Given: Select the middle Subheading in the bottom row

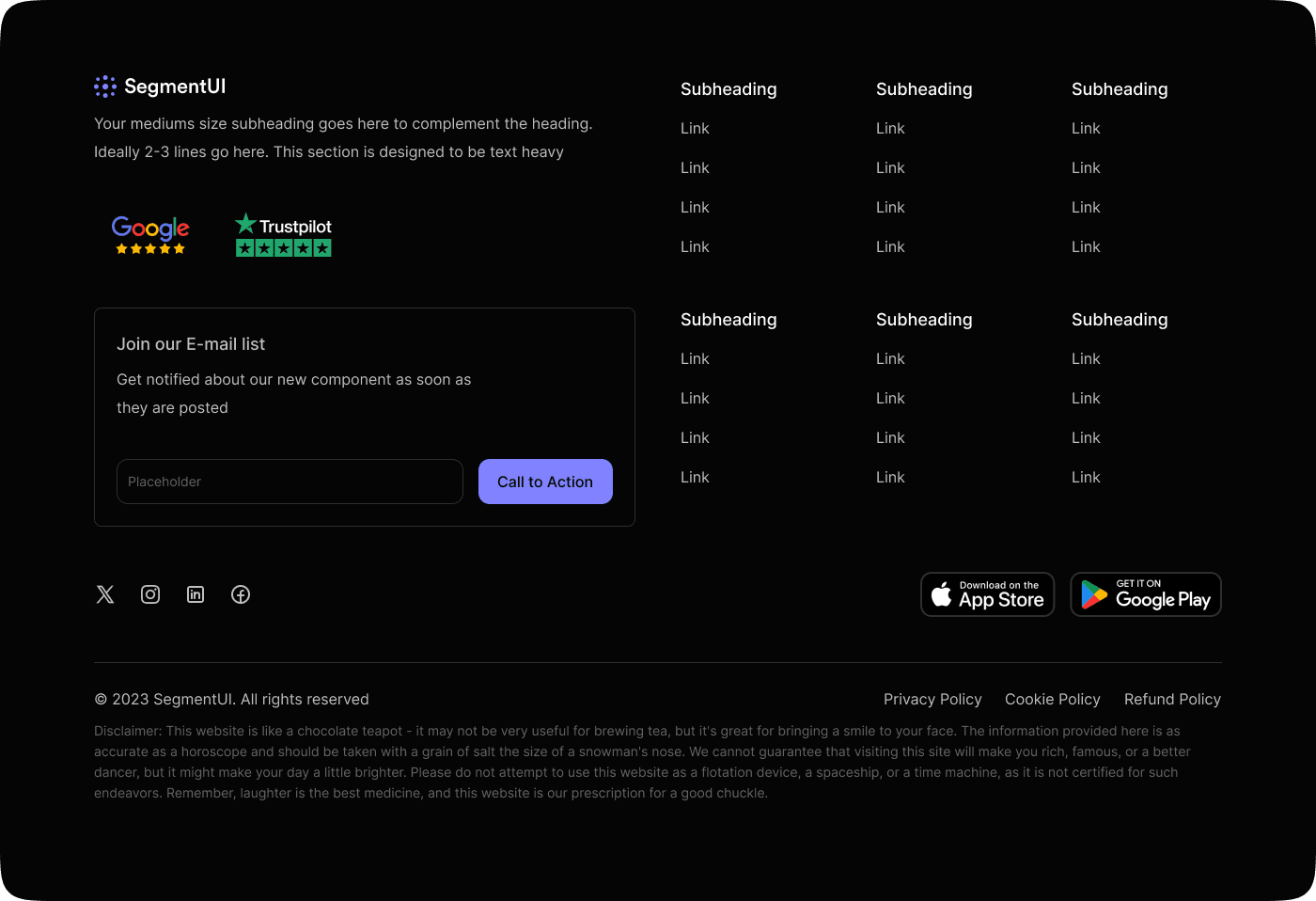Looking at the screenshot, I should tap(924, 320).
